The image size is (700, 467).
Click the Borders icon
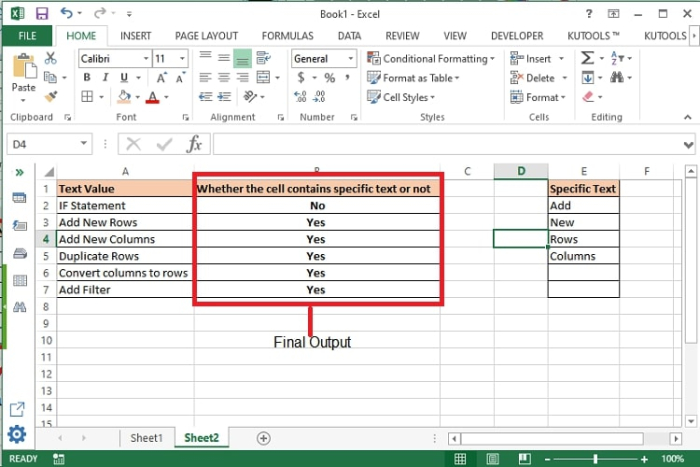pyautogui.click(x=87, y=96)
